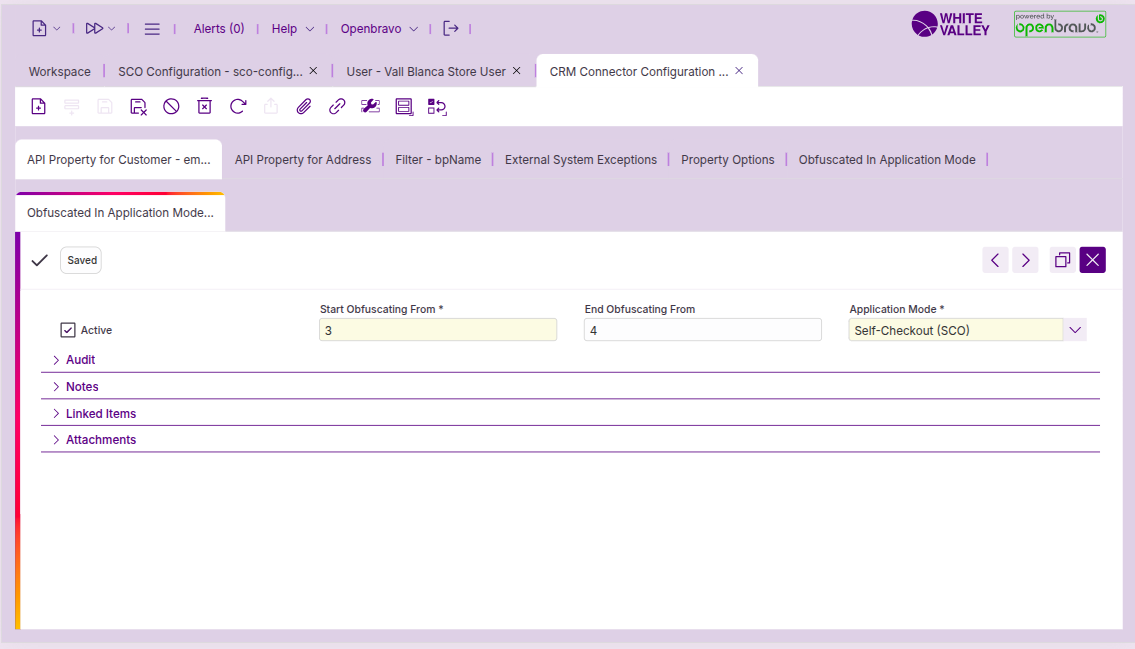Go to next record with right arrow button
1135x649 pixels.
pos(1025,260)
